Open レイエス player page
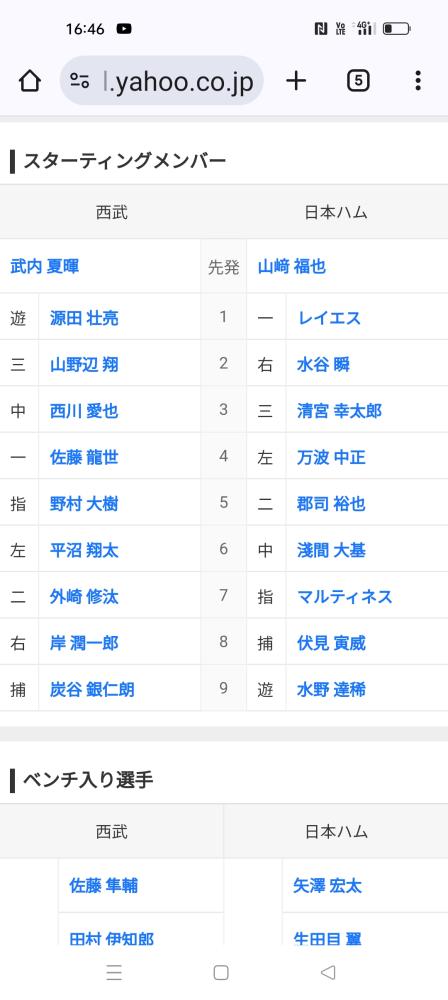Viewport: 448px width, 1000px height. 329,318
